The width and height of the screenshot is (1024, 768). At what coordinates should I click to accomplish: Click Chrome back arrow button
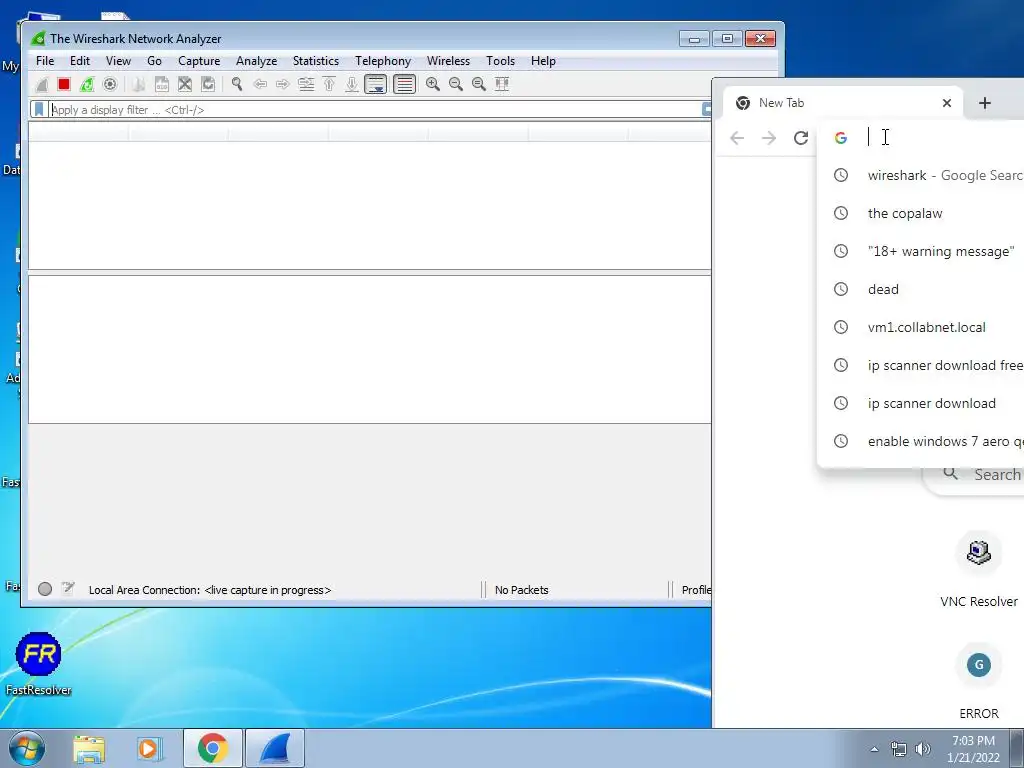tap(737, 138)
